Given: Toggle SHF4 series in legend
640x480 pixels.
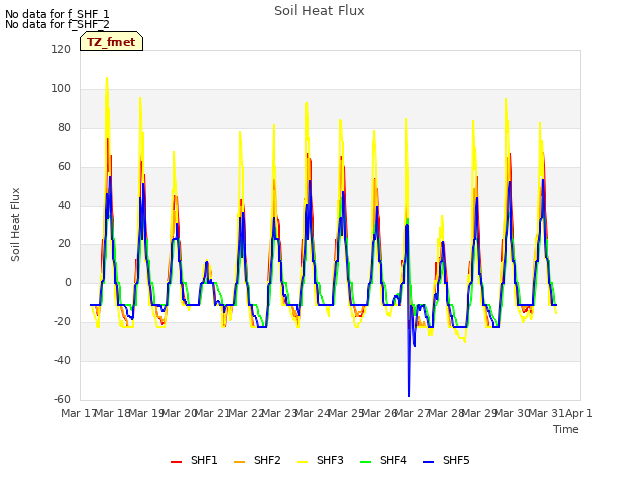Looking at the screenshot, I should click(x=383, y=460).
